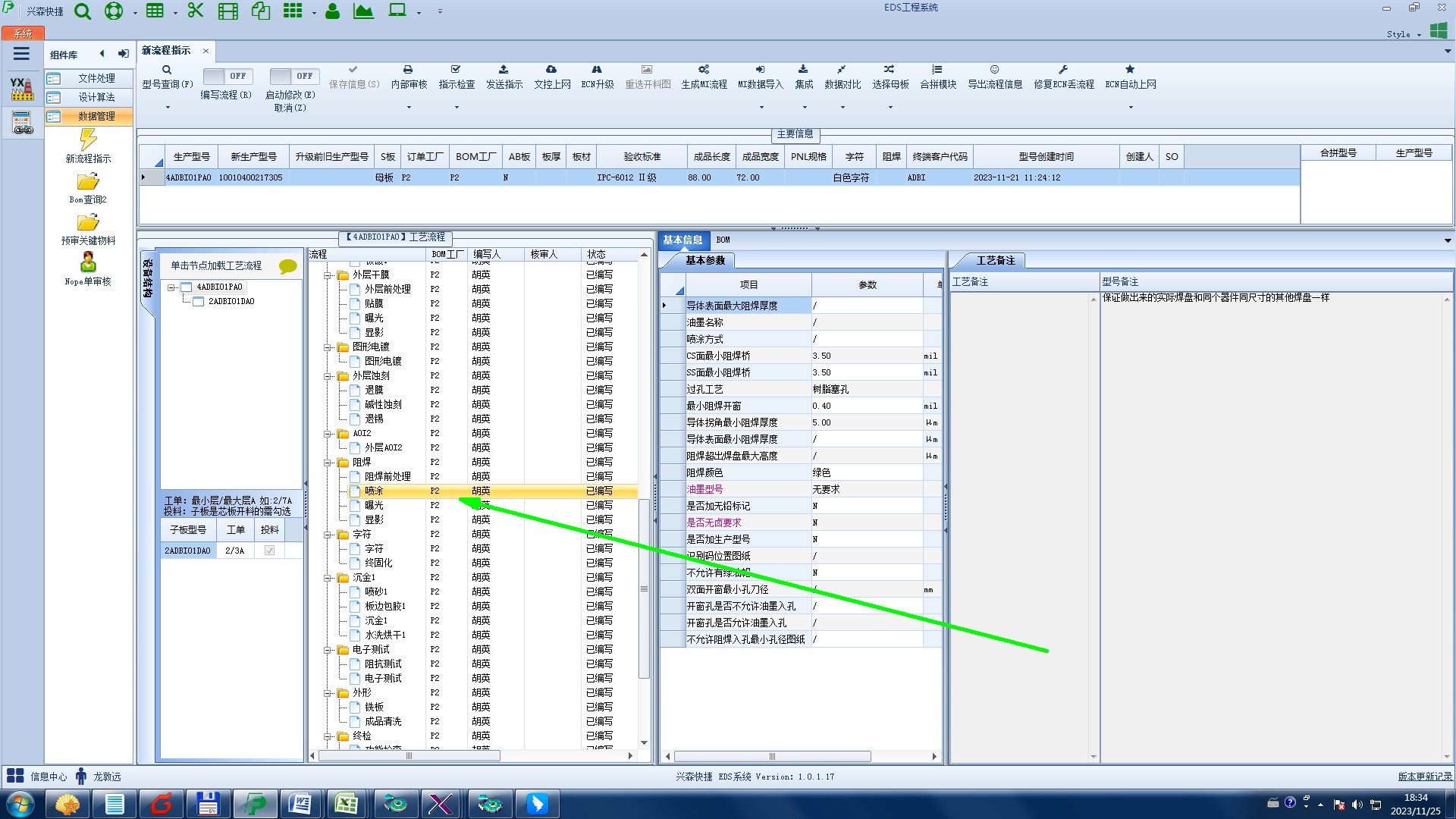This screenshot has height=819, width=1456.
Task: Open the Style dropdown menu
Action: click(1404, 34)
